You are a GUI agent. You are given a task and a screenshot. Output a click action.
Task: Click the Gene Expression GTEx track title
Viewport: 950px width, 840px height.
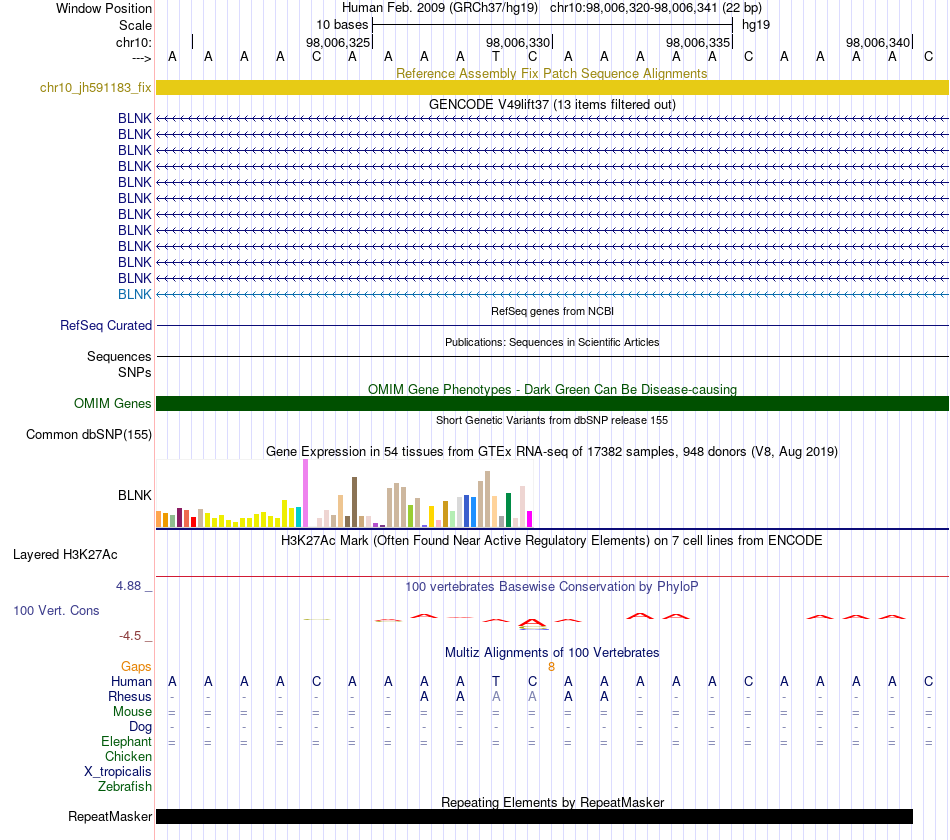pyautogui.click(x=552, y=452)
